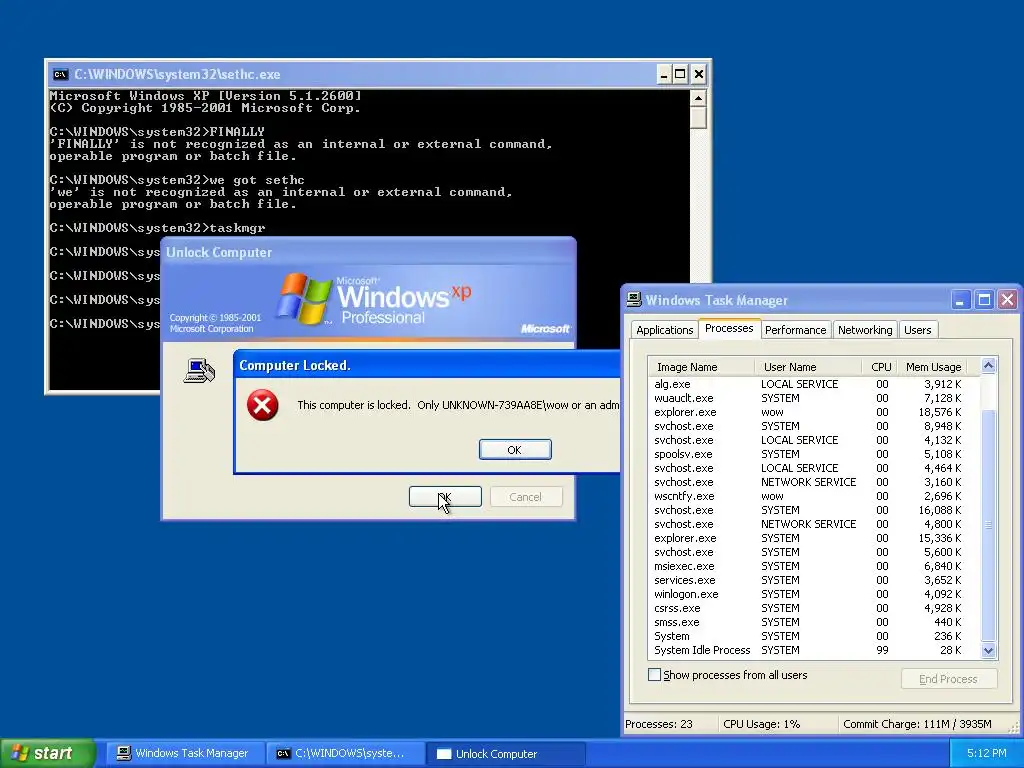Open the Start menu
The width and height of the screenshot is (1024, 768).
(x=48, y=753)
